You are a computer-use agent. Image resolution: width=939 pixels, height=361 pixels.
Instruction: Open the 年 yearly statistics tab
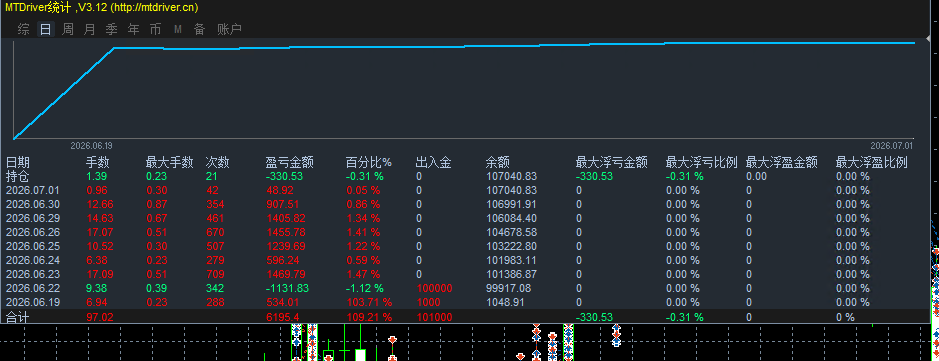(x=134, y=29)
